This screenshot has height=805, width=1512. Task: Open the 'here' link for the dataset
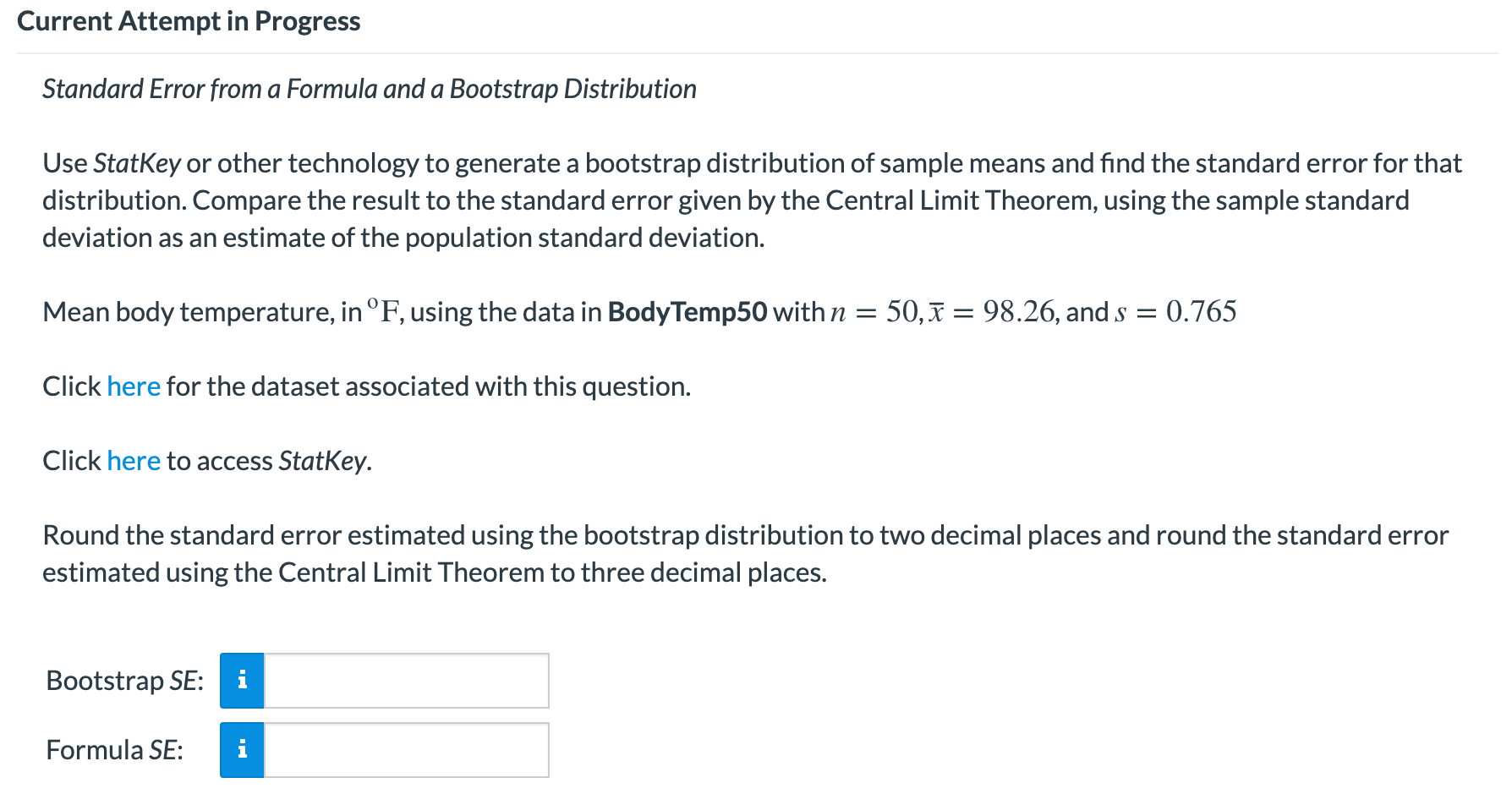(x=134, y=386)
